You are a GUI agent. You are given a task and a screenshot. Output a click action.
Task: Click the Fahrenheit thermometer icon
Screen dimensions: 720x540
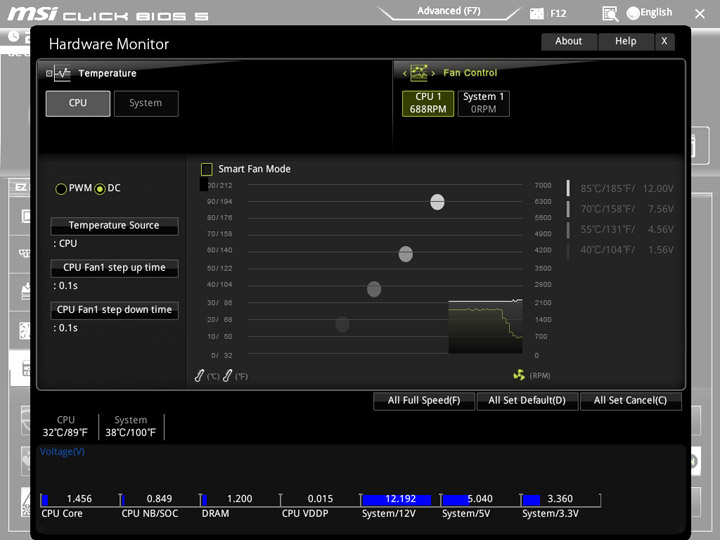pos(227,376)
